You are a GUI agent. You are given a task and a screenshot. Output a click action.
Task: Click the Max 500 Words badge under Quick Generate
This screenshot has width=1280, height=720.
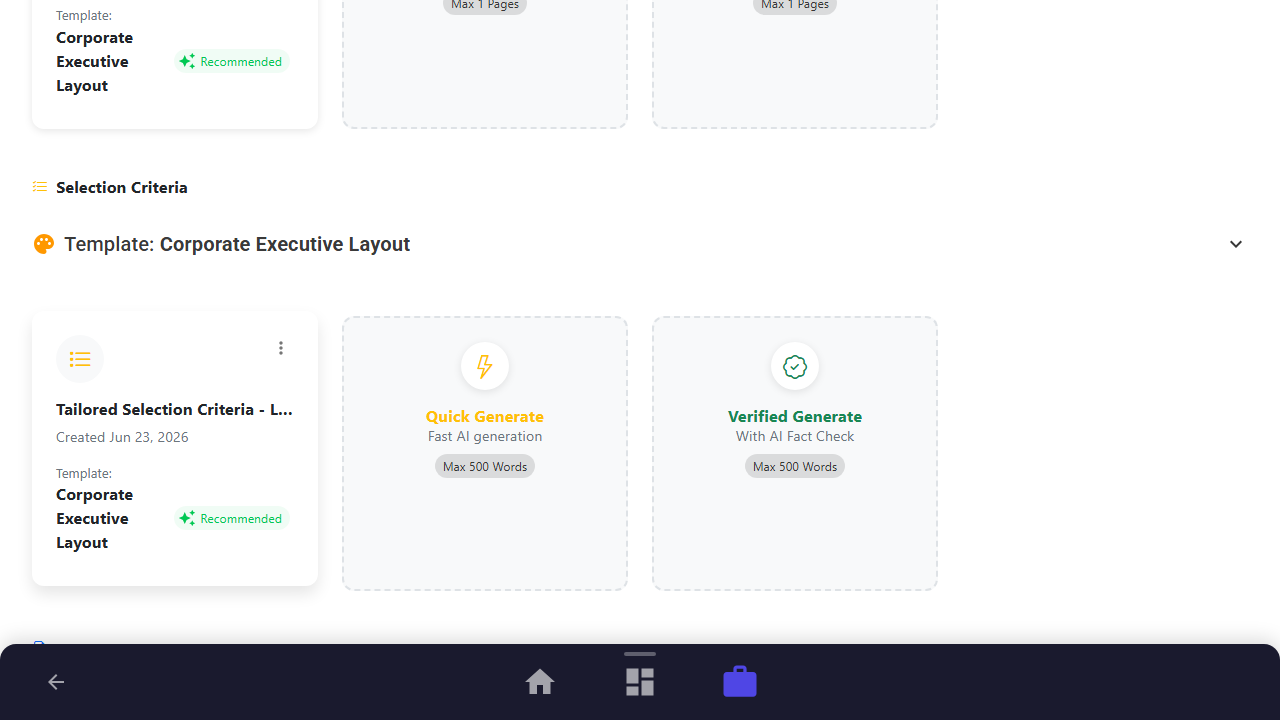tap(485, 466)
